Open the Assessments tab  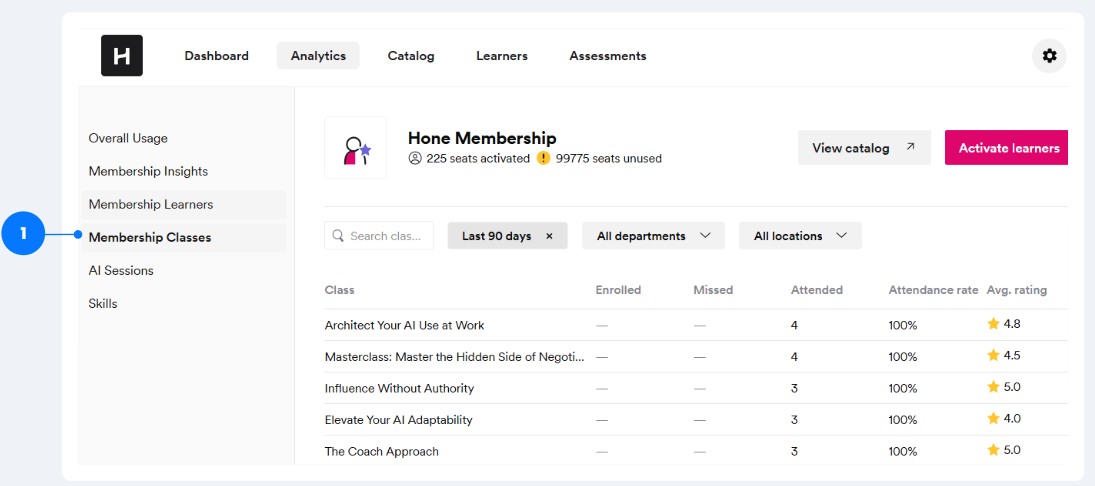pyautogui.click(x=608, y=56)
